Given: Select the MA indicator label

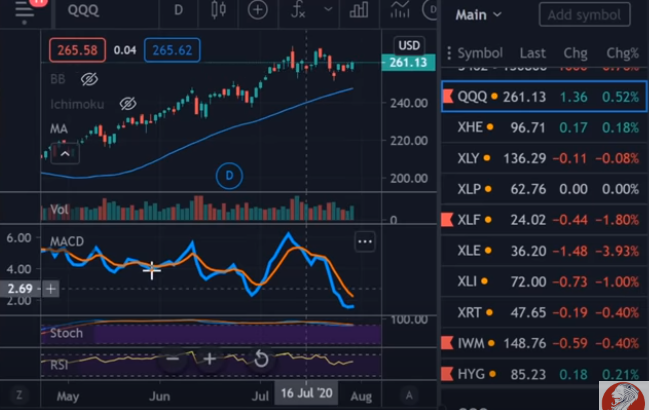Looking at the screenshot, I should point(59,129).
